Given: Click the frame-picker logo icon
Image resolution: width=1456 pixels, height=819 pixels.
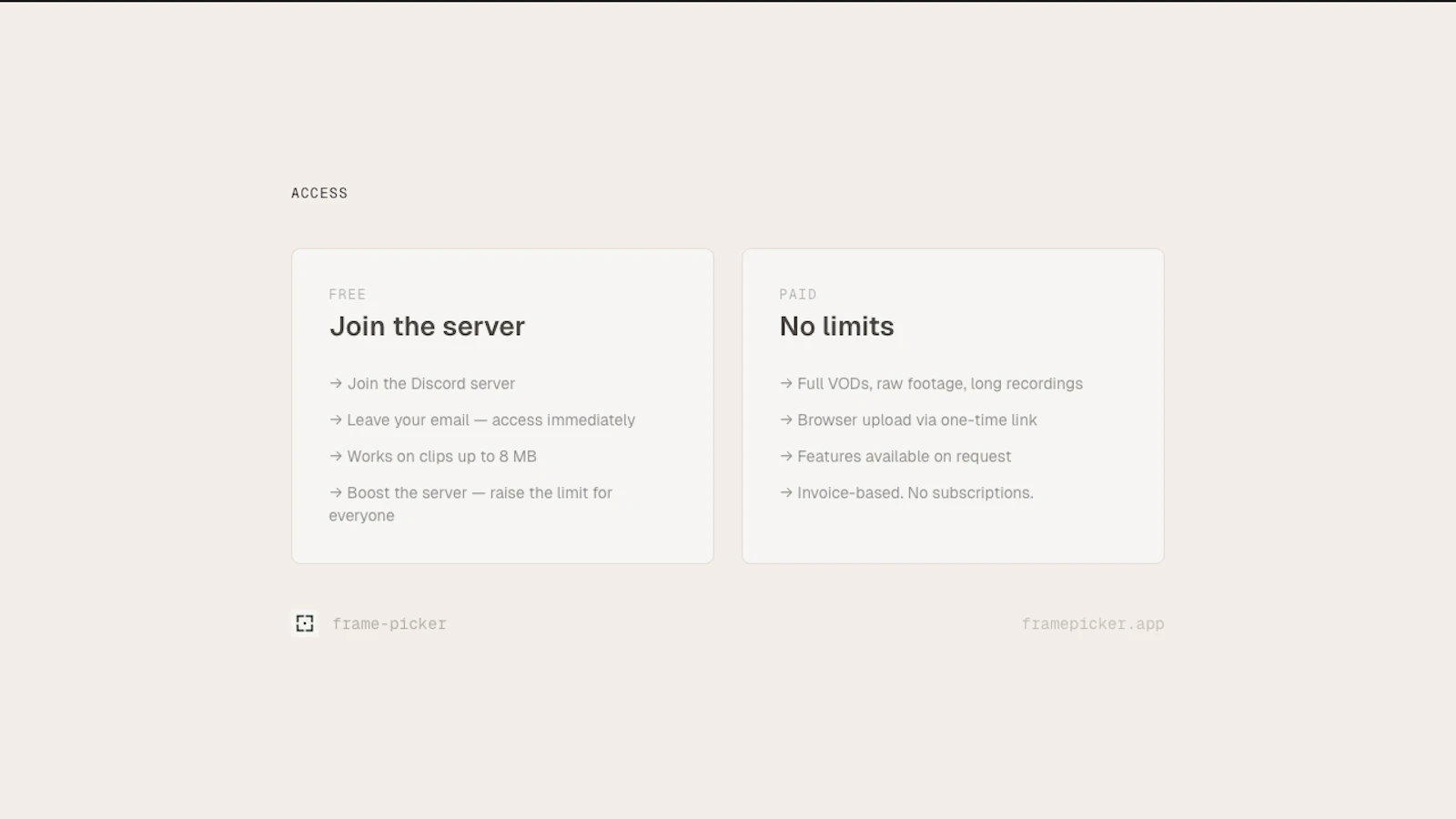Looking at the screenshot, I should click(x=305, y=623).
